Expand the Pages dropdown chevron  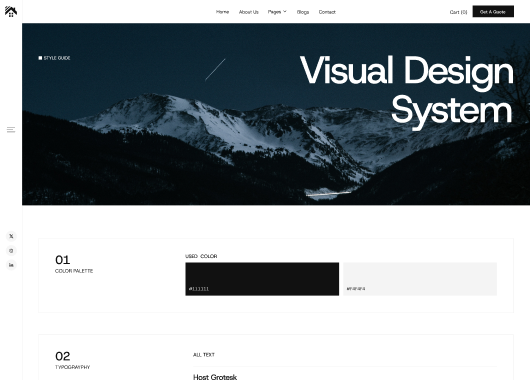click(x=285, y=12)
